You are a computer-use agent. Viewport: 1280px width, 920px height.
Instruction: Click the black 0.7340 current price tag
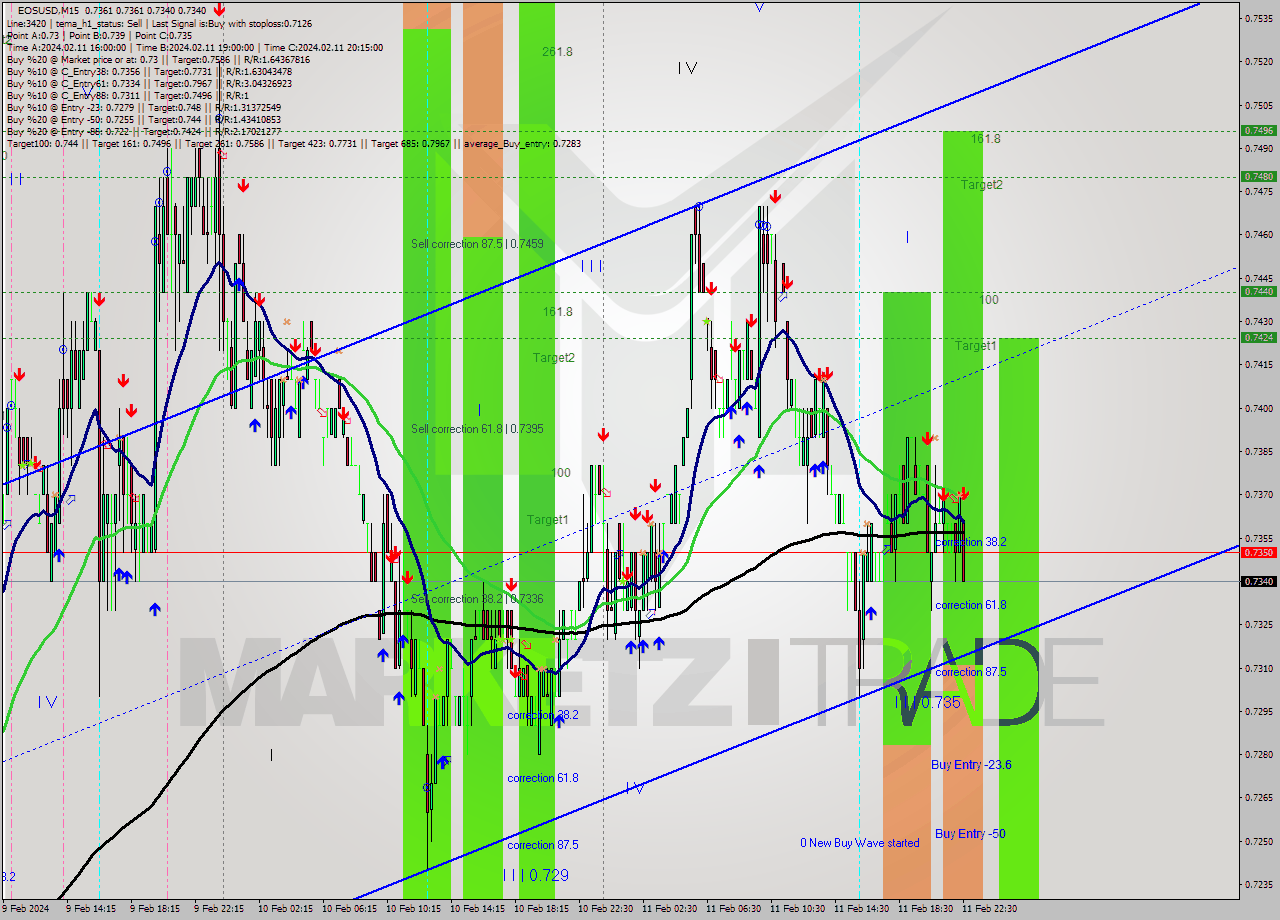(x=1257, y=581)
